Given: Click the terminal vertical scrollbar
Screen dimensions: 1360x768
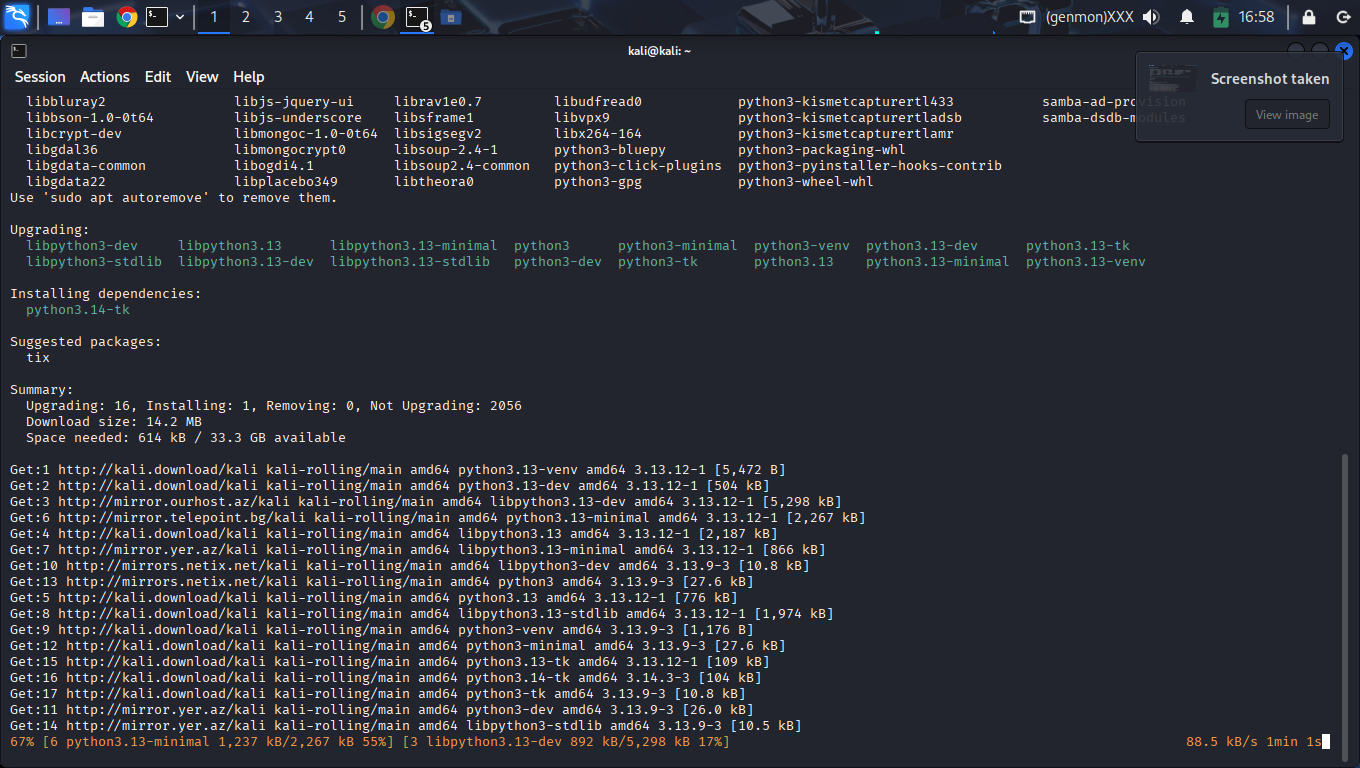Looking at the screenshot, I should point(1346,600).
